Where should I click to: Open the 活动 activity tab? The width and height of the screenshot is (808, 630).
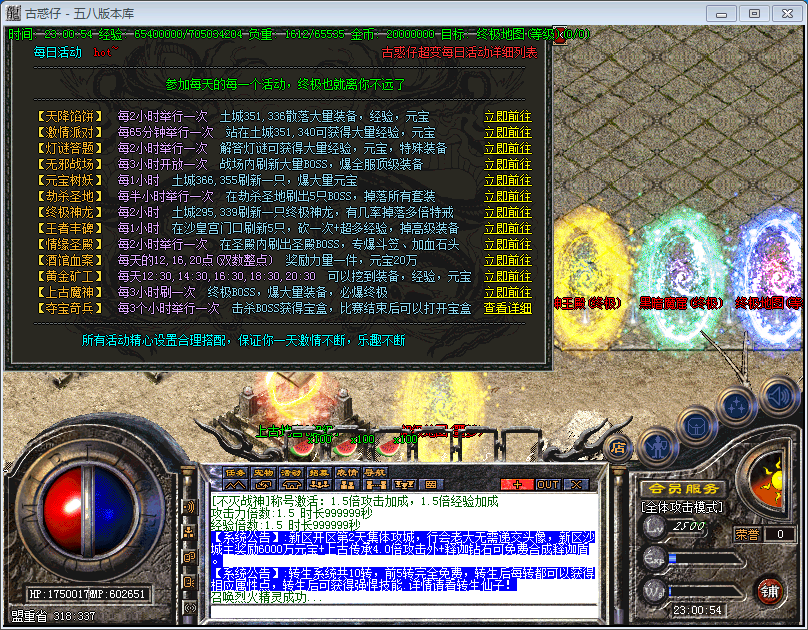pos(291,472)
